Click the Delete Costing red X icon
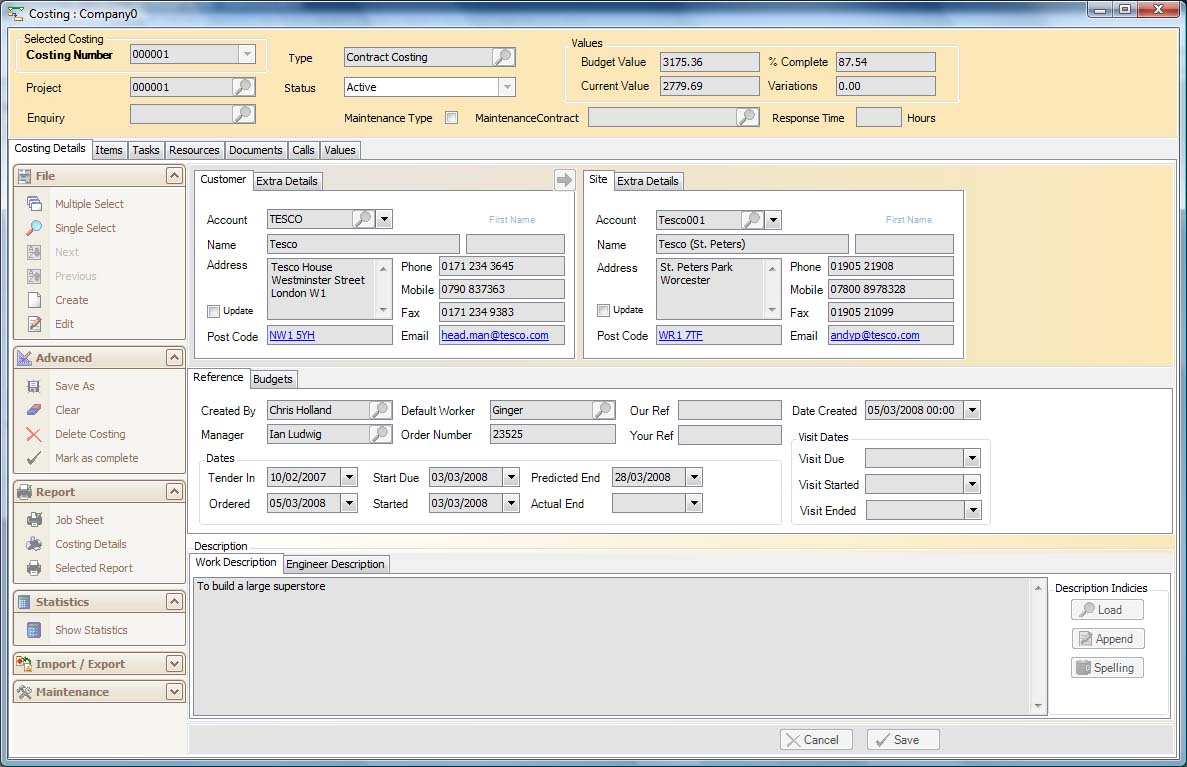Image resolution: width=1187 pixels, height=767 pixels. (x=35, y=434)
